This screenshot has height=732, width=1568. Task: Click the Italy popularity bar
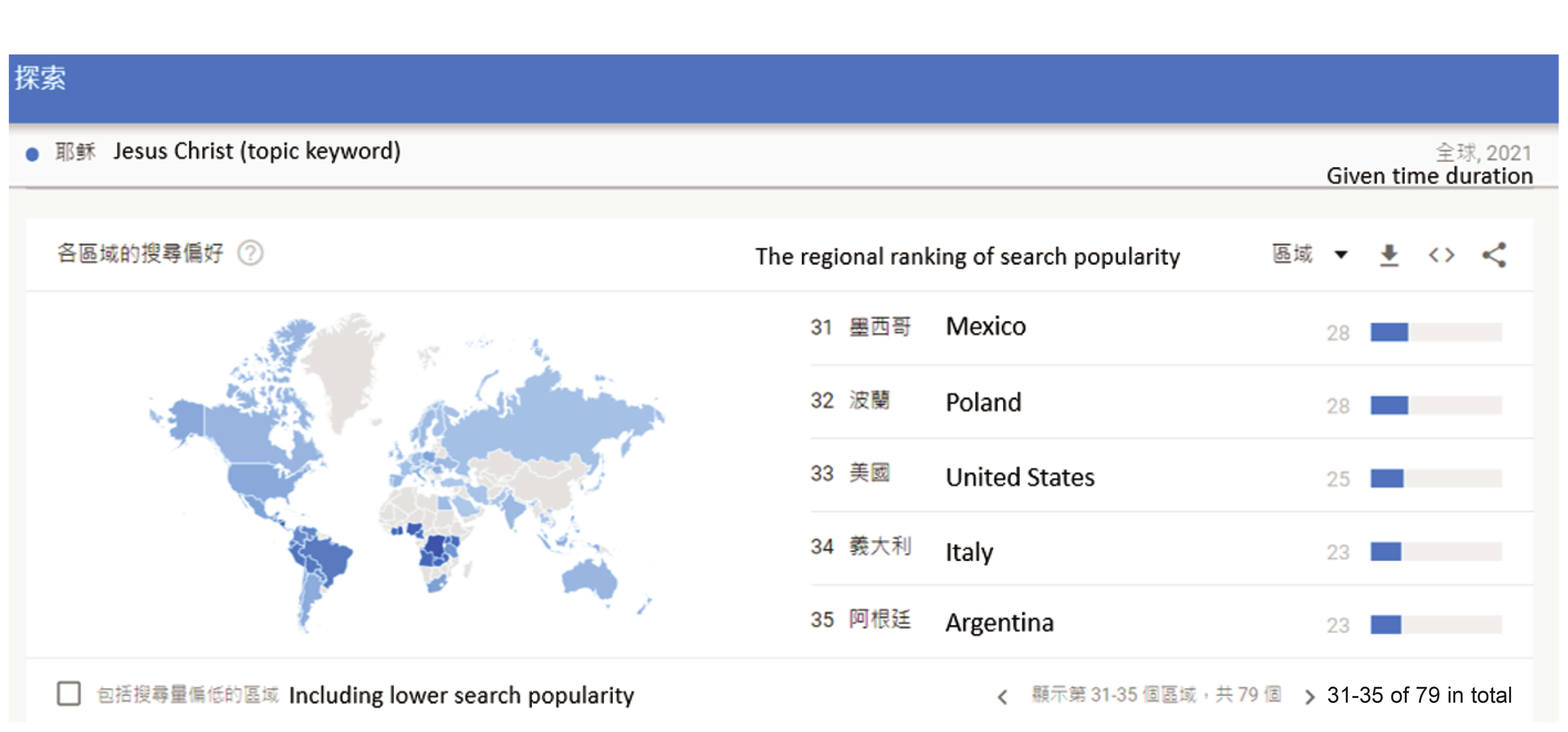pos(1436,552)
